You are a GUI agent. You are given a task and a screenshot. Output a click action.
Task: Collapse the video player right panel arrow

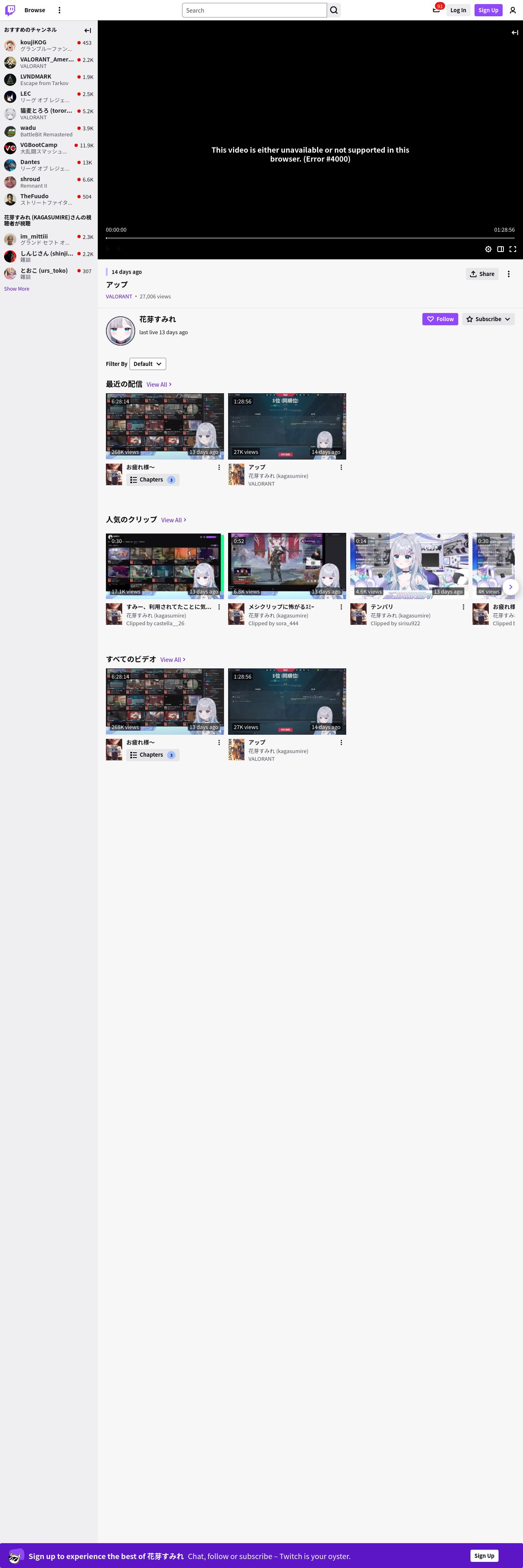click(x=514, y=33)
